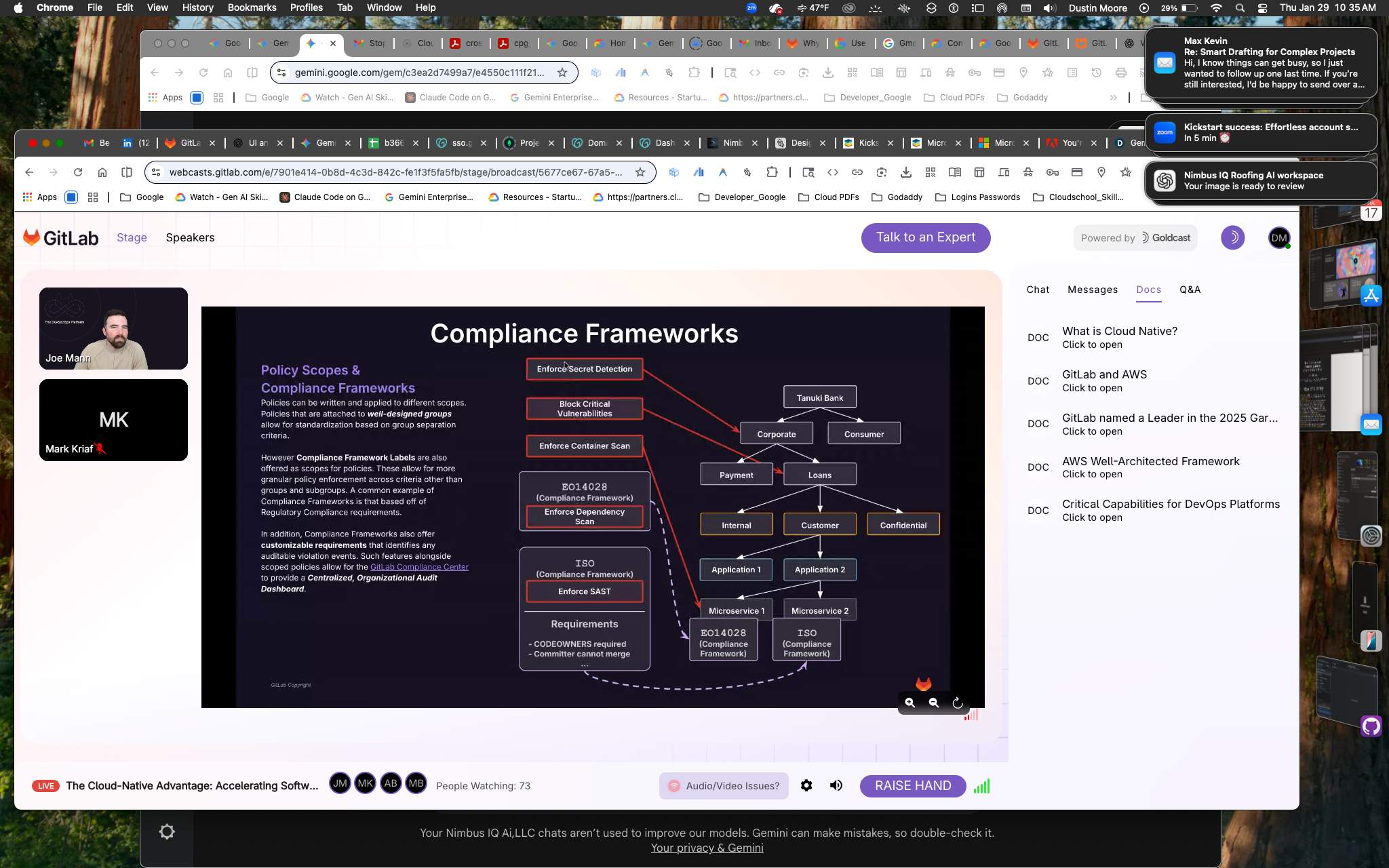Open the Q&A tab

pos(1190,290)
